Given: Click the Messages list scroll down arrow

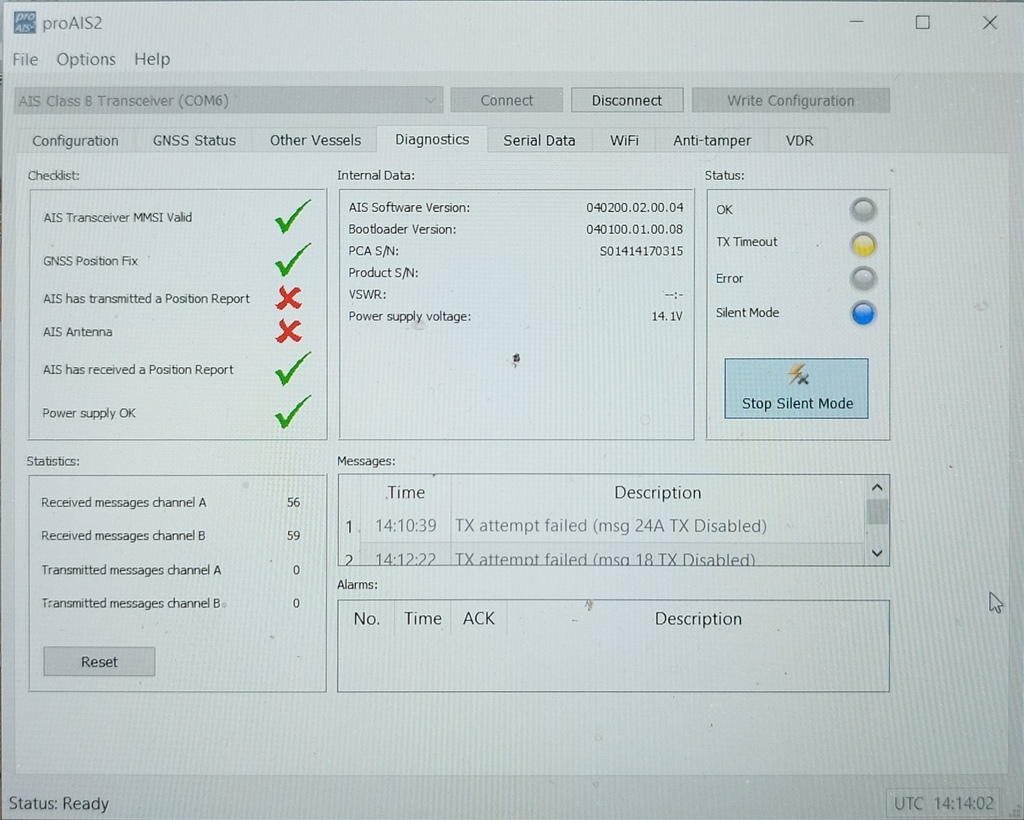Looking at the screenshot, I should [877, 553].
